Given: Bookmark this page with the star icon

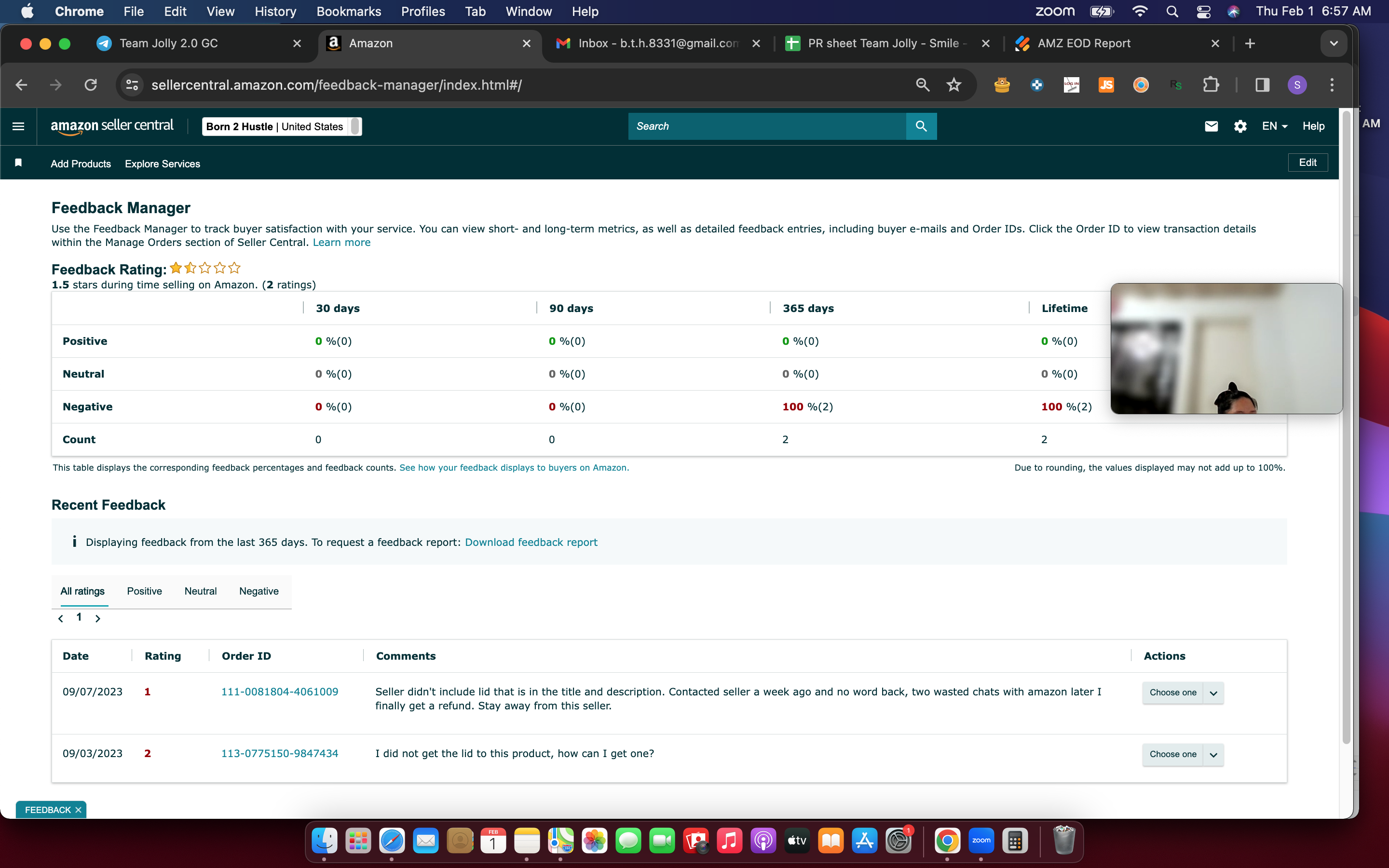Looking at the screenshot, I should point(954,85).
